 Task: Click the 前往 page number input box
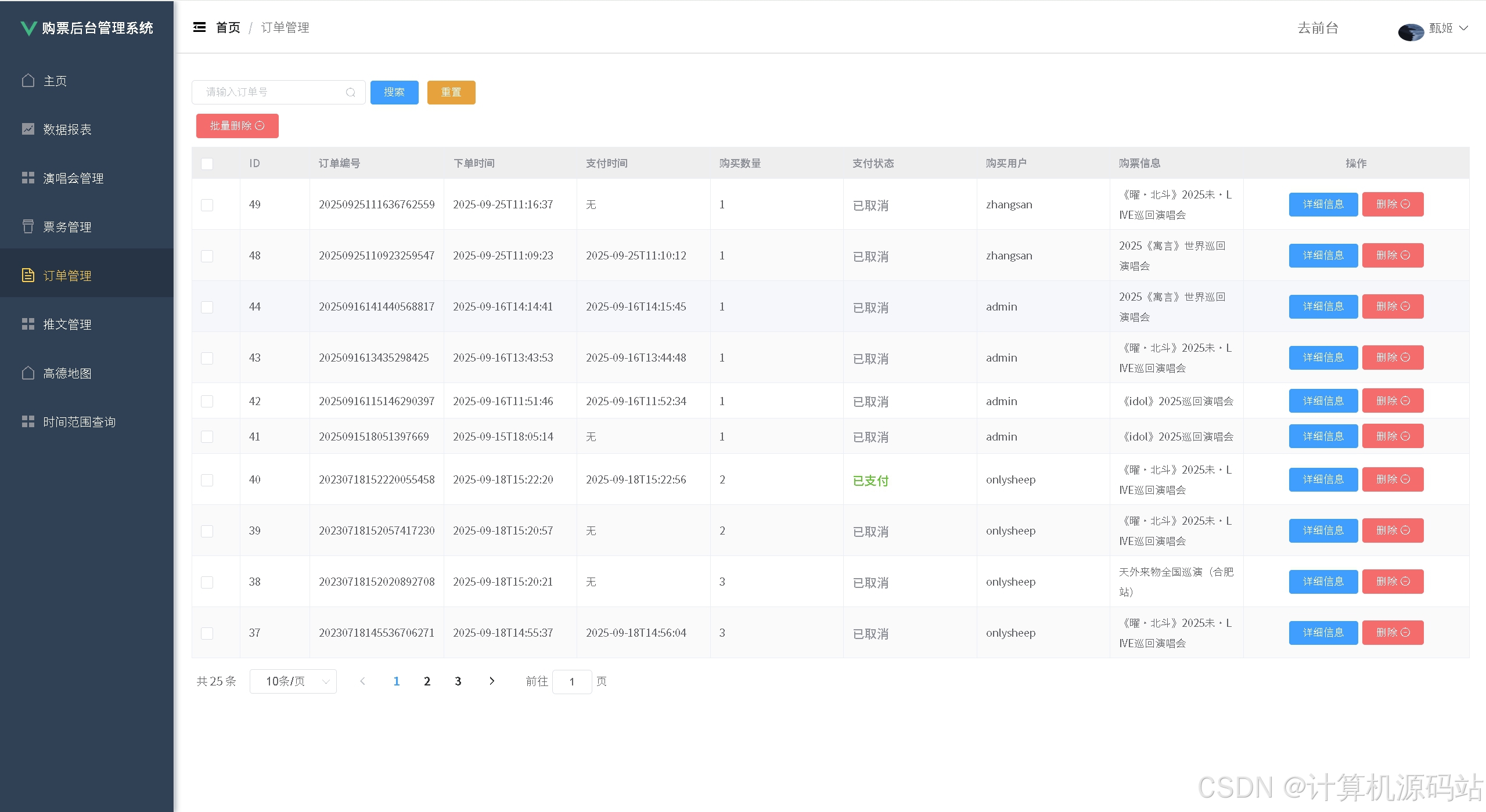click(x=572, y=681)
